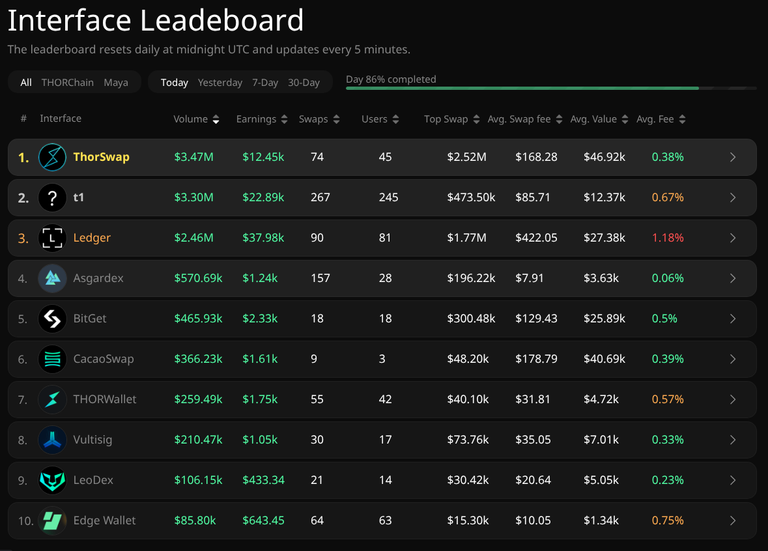Click LeoDex's $433.34 earnings value
Screen dimensions: 768x551
[263, 480]
